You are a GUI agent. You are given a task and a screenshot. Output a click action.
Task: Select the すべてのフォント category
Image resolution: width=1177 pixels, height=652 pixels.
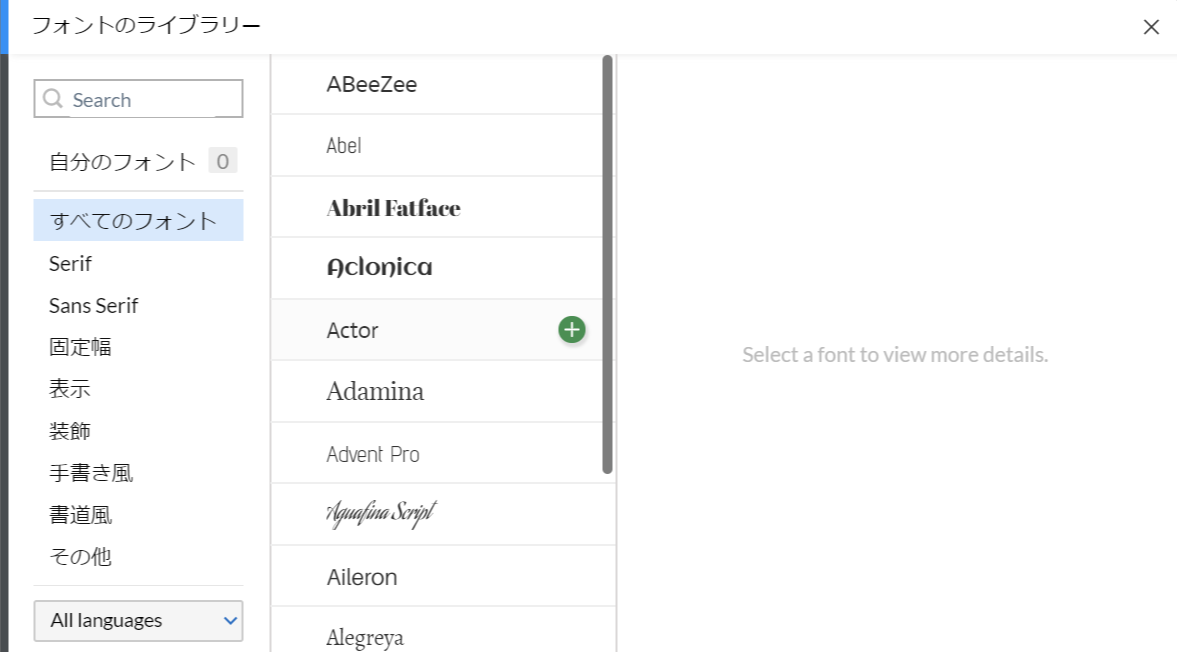[133, 221]
